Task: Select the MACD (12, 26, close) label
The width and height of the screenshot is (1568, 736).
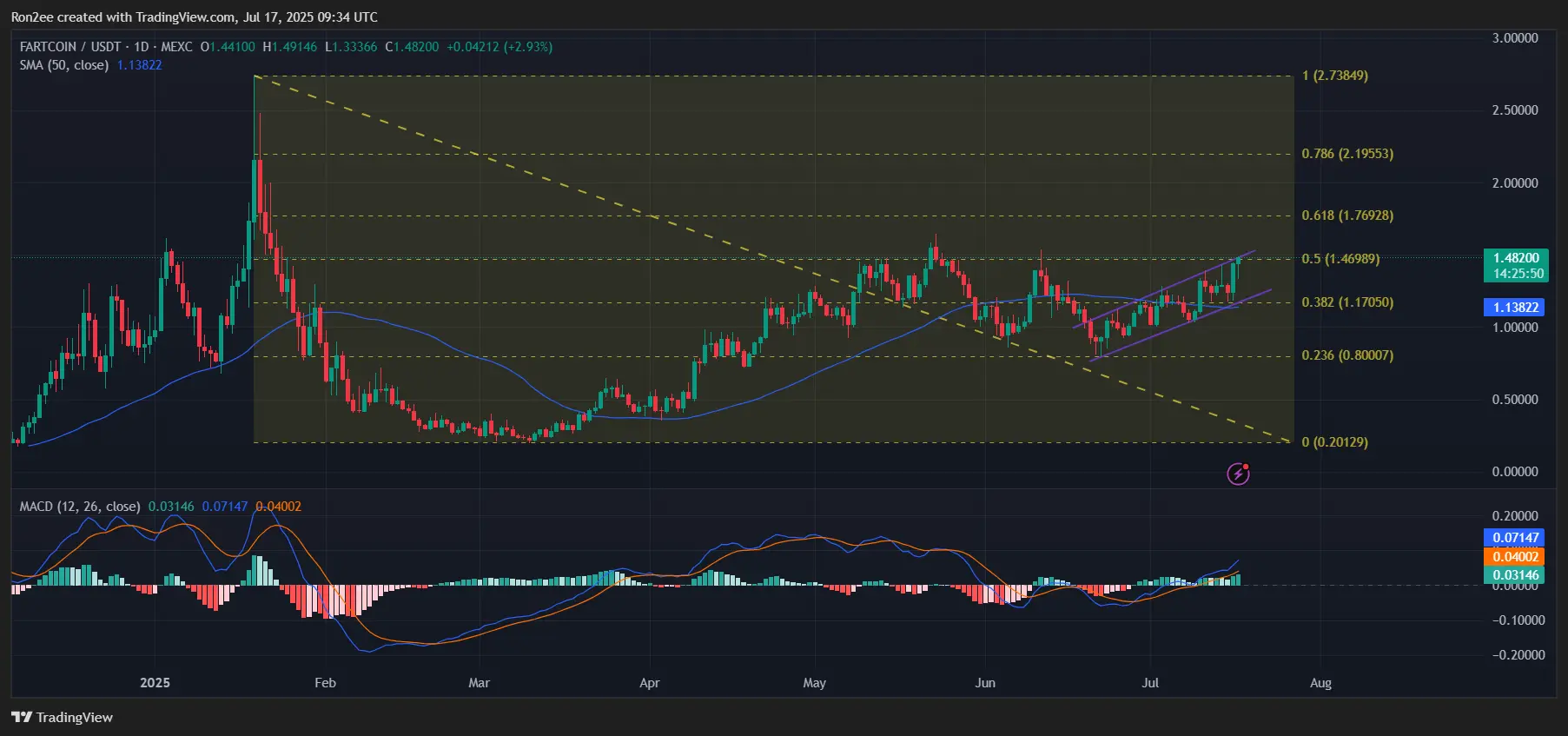Action: (x=80, y=507)
